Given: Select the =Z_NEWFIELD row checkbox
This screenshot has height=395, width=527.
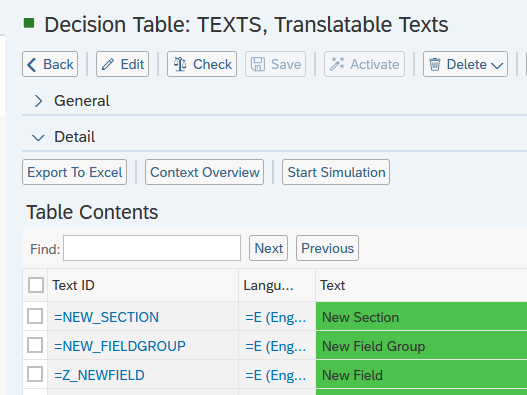Looking at the screenshot, I should click(35, 374).
